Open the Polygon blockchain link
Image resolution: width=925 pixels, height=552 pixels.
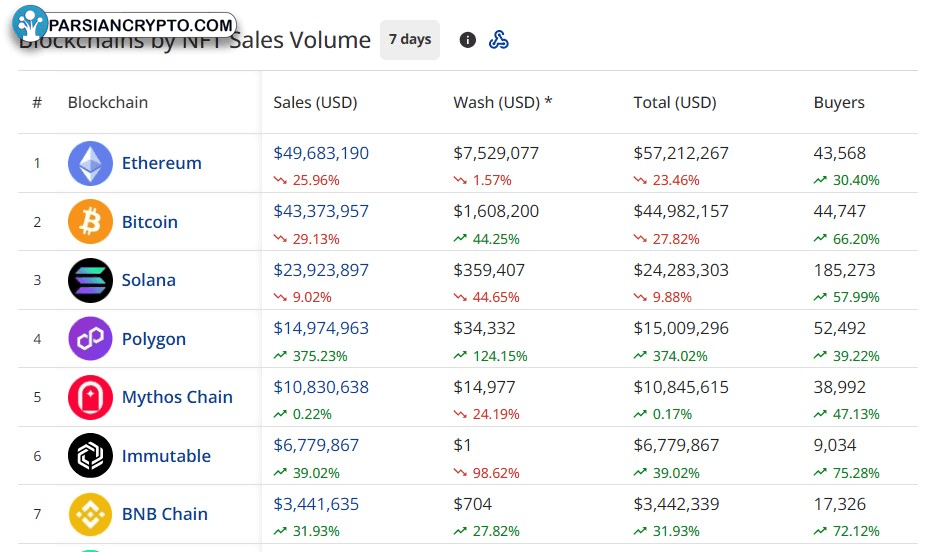[154, 339]
